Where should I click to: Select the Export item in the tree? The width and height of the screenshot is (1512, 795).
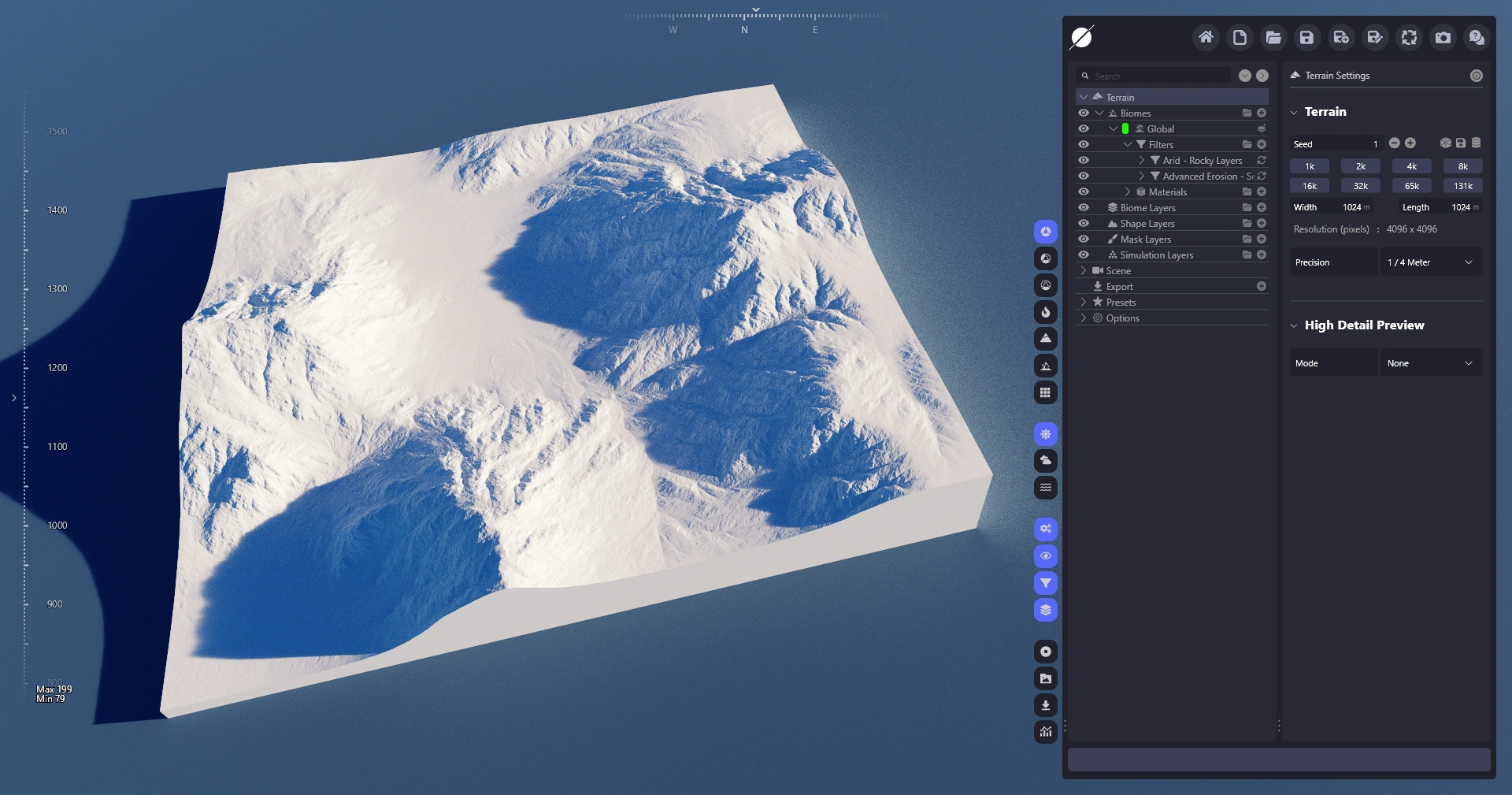click(1119, 287)
